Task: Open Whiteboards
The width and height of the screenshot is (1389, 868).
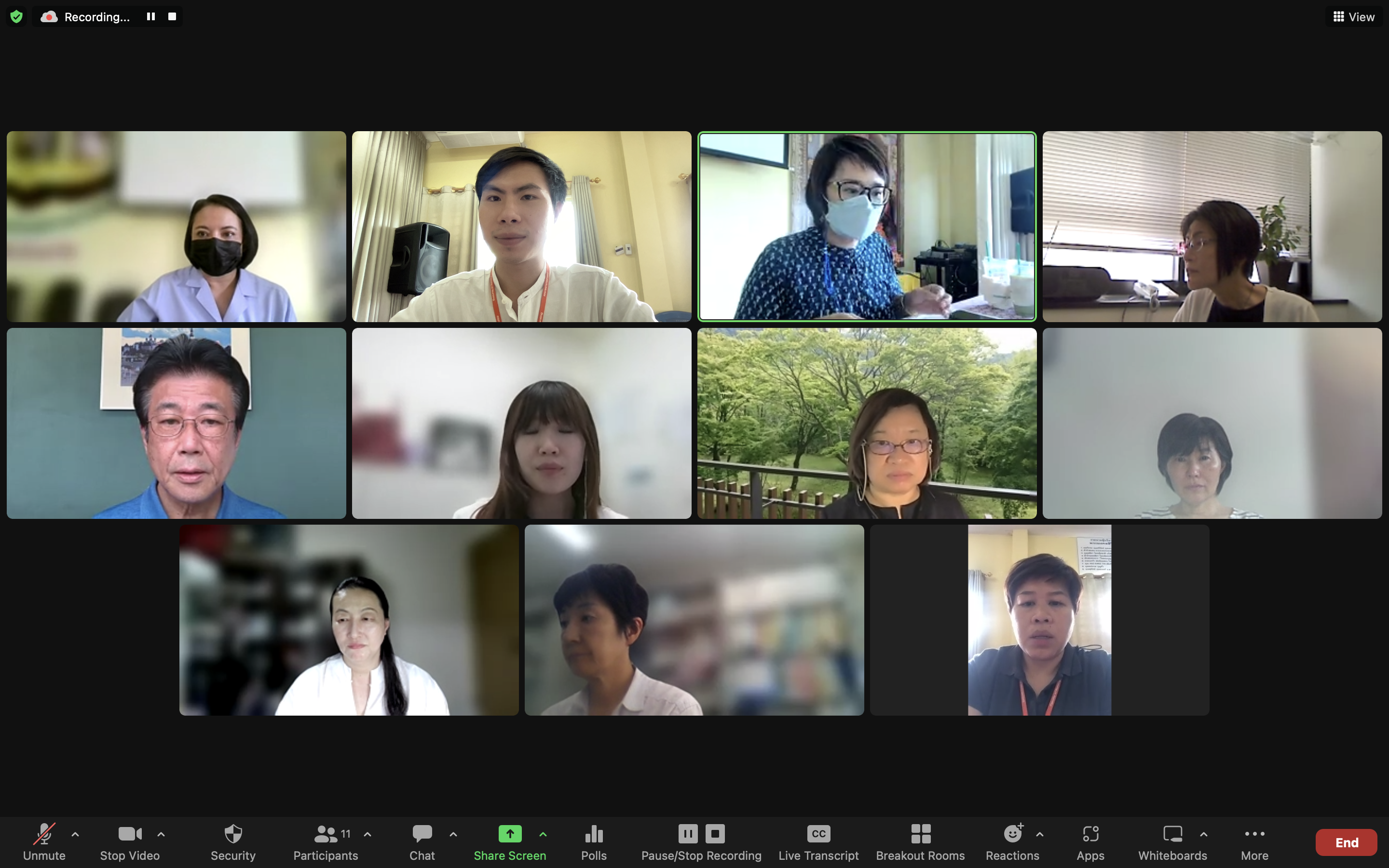Action: 1172,842
